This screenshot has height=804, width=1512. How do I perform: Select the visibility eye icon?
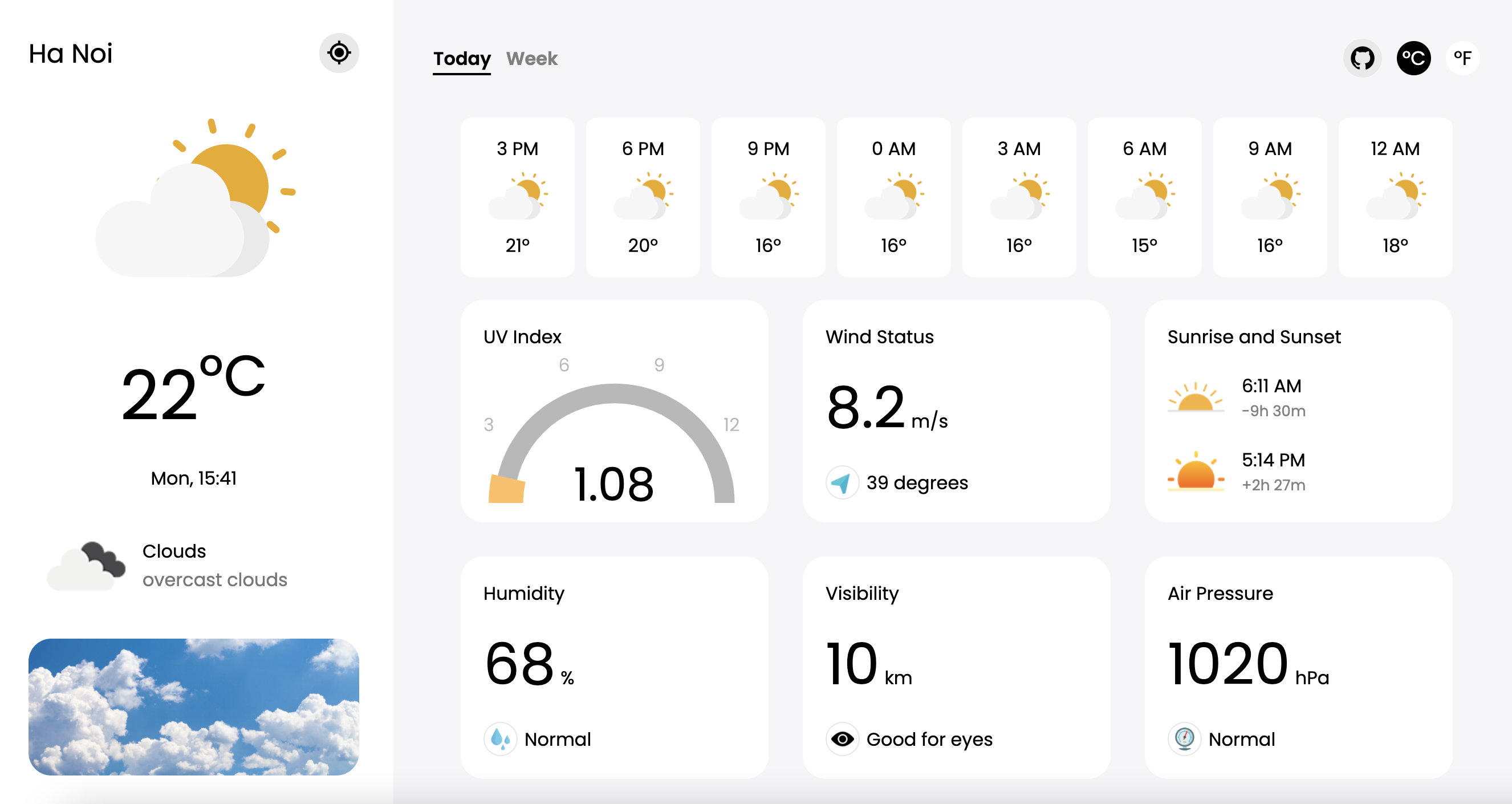click(x=842, y=739)
